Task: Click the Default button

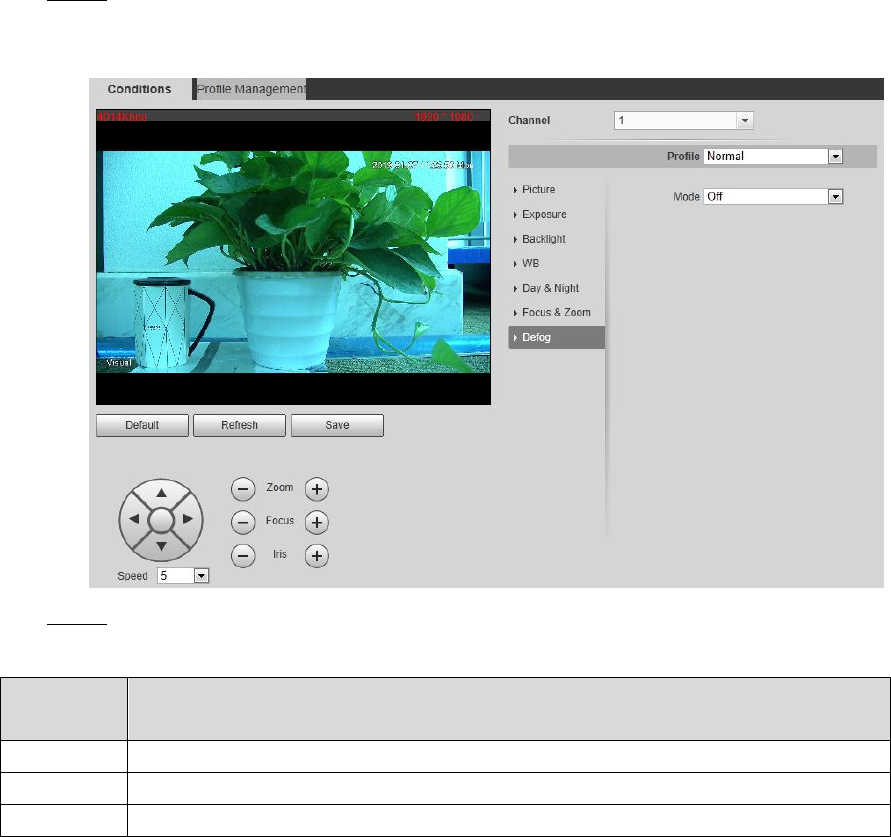Action: point(142,425)
